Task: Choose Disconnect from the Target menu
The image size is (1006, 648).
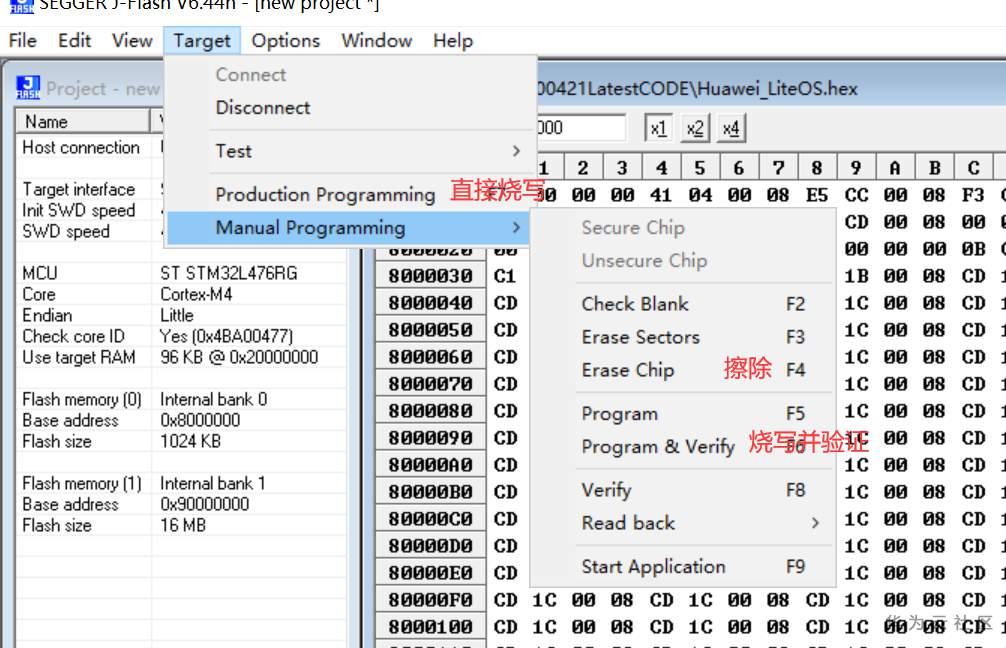Action: pos(350,107)
